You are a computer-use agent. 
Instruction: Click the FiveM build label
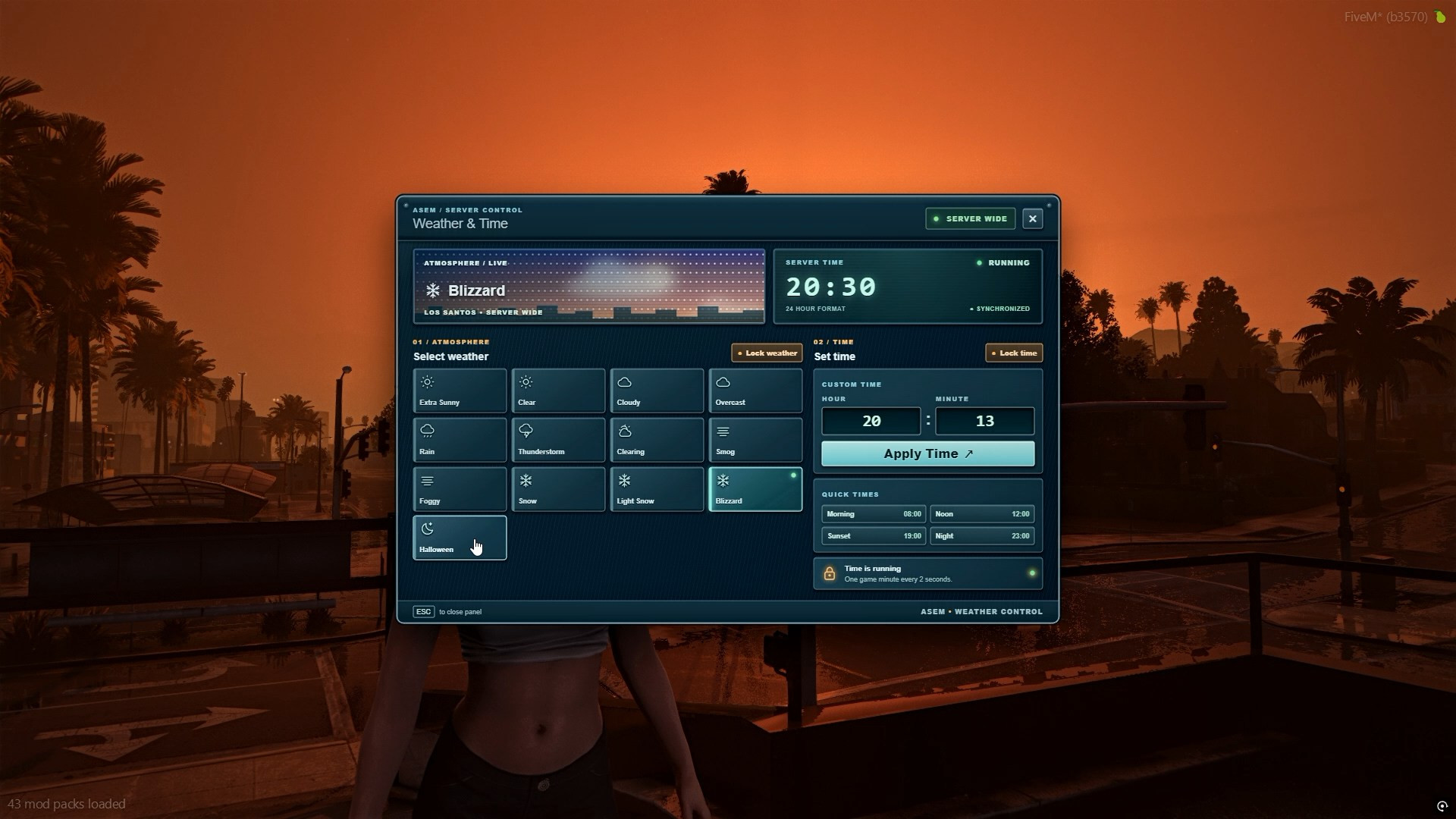pos(1386,17)
